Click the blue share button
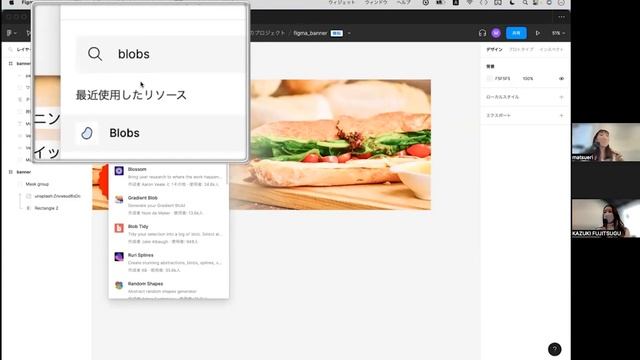The image size is (640, 360). 516,33
